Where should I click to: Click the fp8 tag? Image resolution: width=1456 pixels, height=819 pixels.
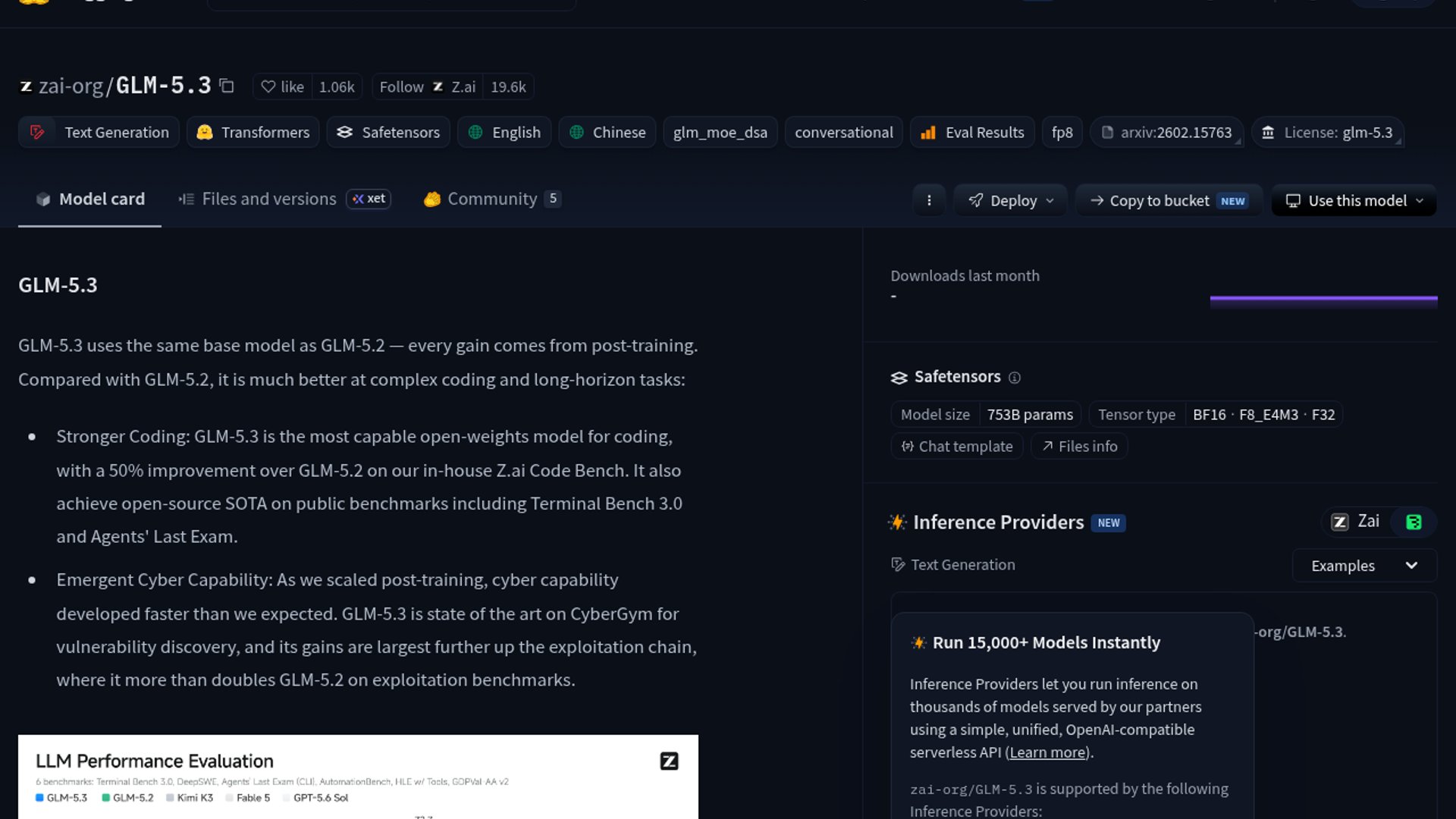pos(1062,132)
